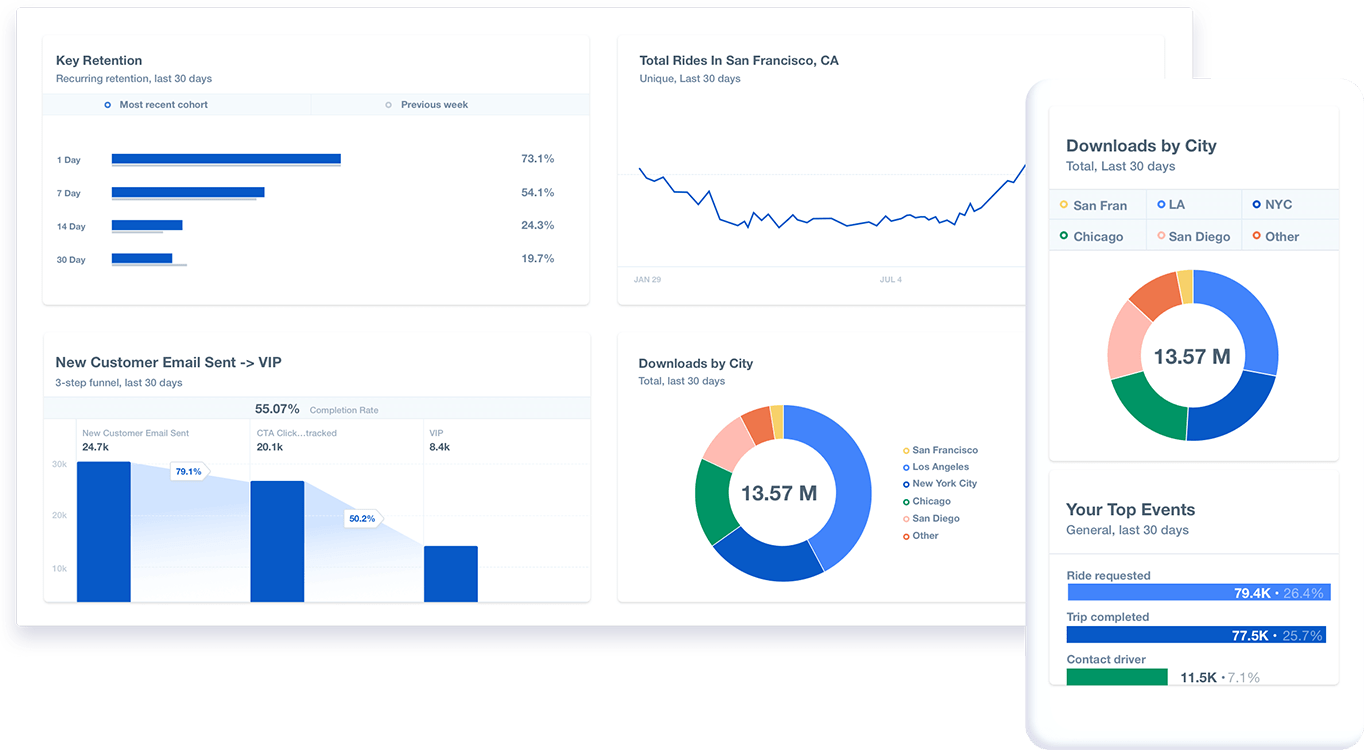Screen dimensions: 1364x750
Task: Select the 24.3% retention value
Action: (x=537, y=225)
